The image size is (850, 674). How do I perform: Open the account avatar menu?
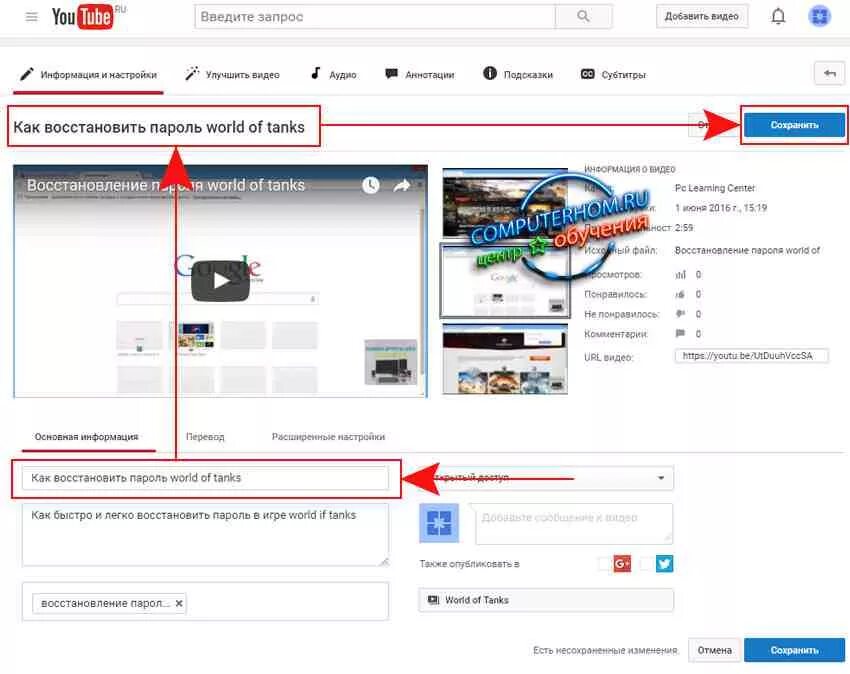click(819, 16)
